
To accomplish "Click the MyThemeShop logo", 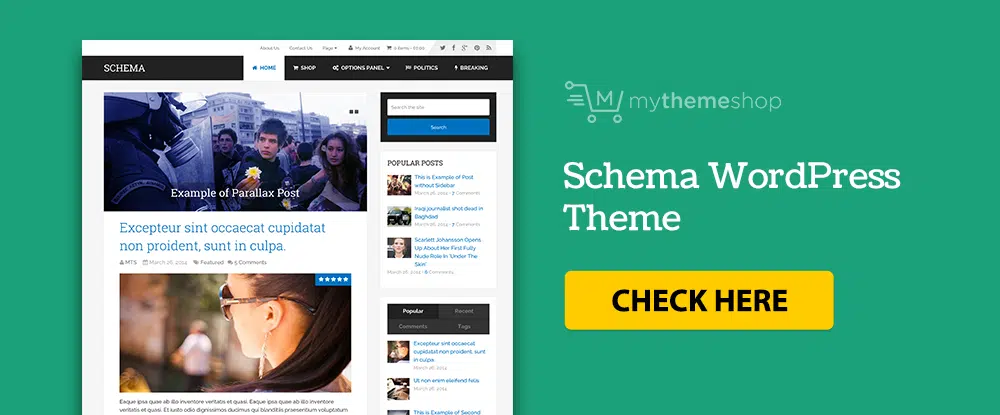I will 673,102.
